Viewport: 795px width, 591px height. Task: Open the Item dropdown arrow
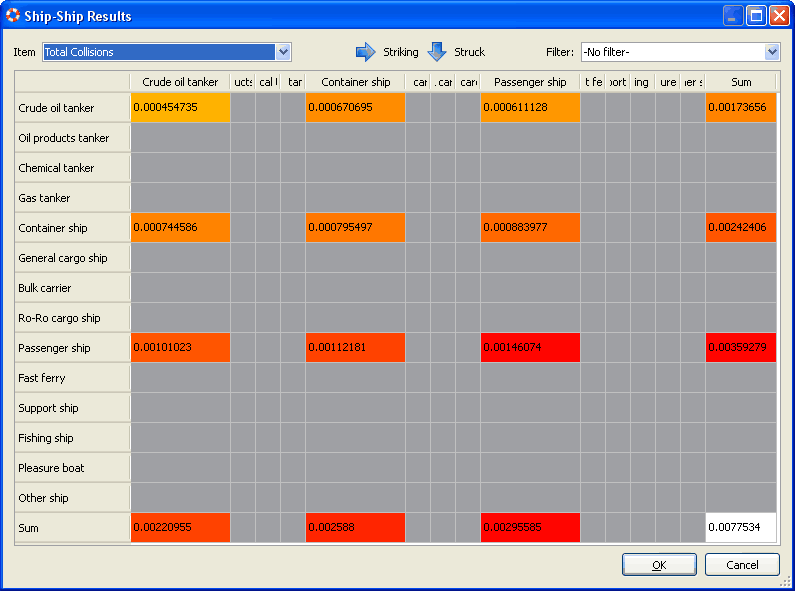pyautogui.click(x=283, y=52)
